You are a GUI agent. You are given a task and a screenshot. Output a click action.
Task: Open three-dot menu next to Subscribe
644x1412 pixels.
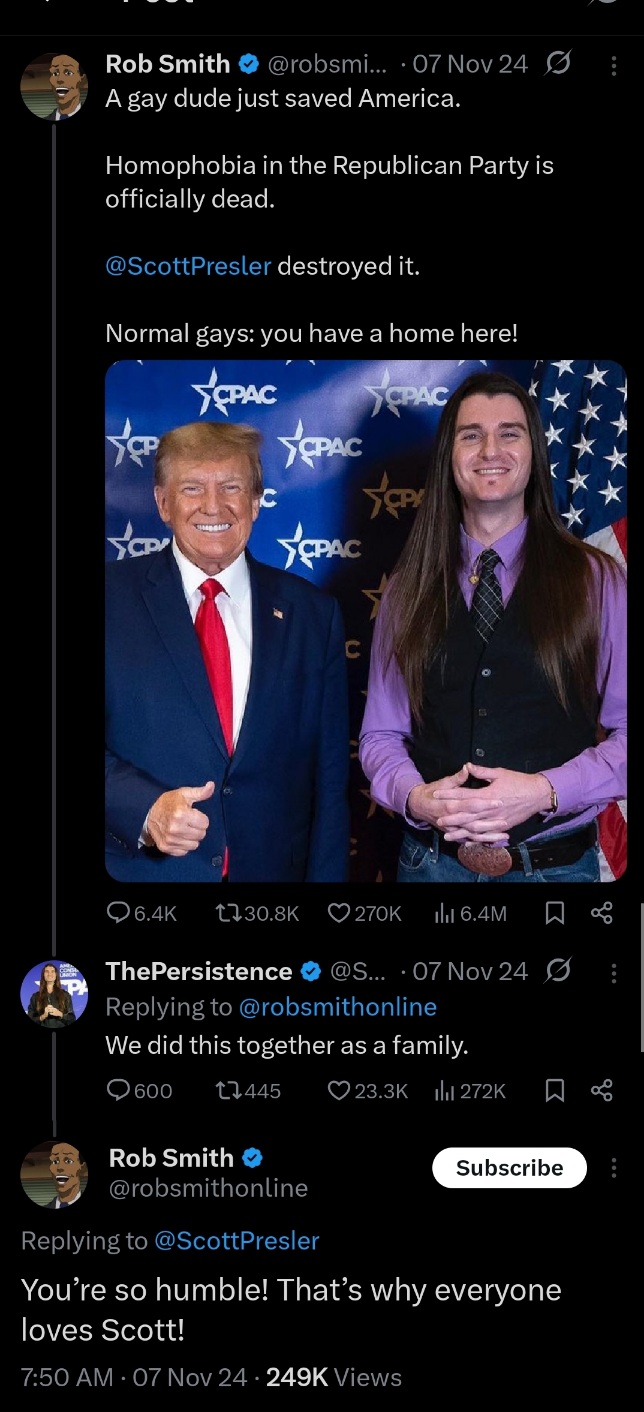point(613,1168)
